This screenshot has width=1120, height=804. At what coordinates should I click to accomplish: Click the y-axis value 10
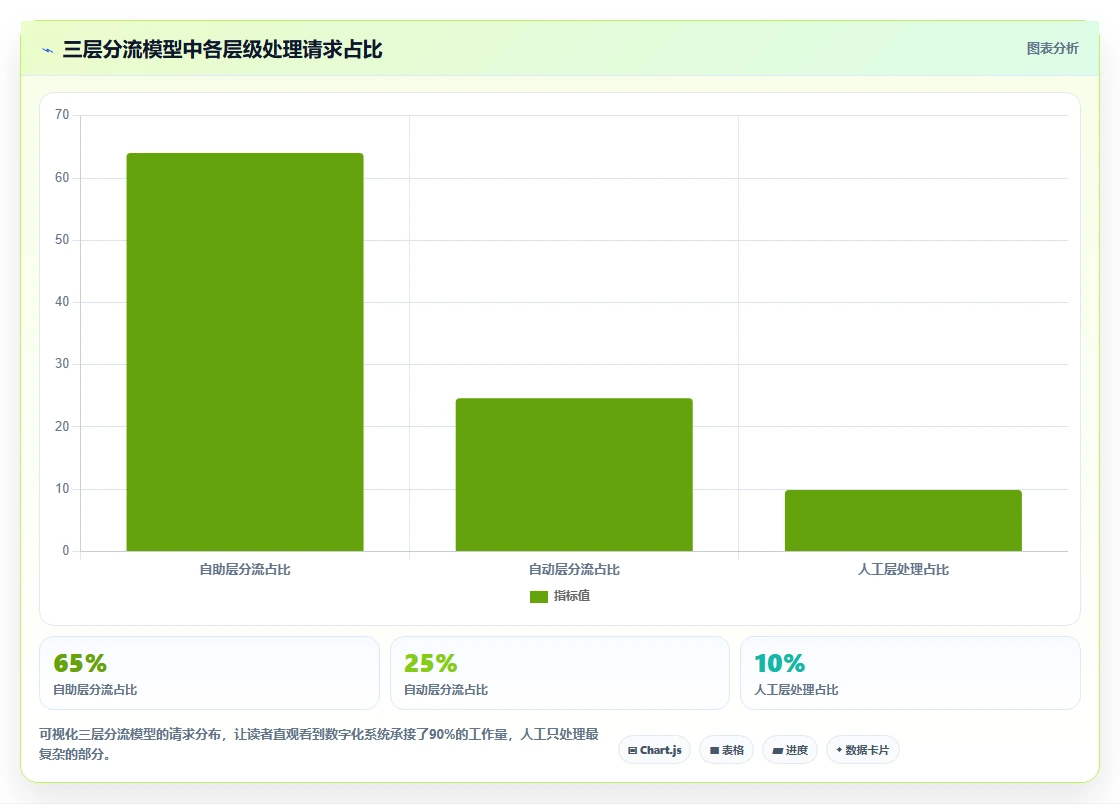pos(62,489)
